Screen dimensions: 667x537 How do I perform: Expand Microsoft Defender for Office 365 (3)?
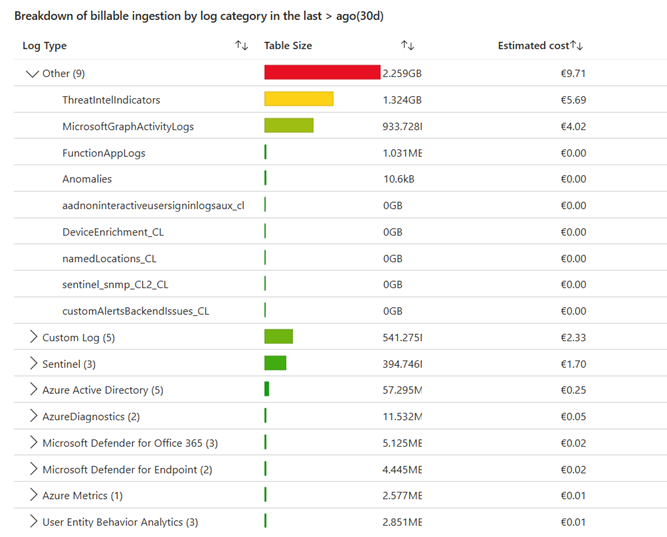pos(33,443)
